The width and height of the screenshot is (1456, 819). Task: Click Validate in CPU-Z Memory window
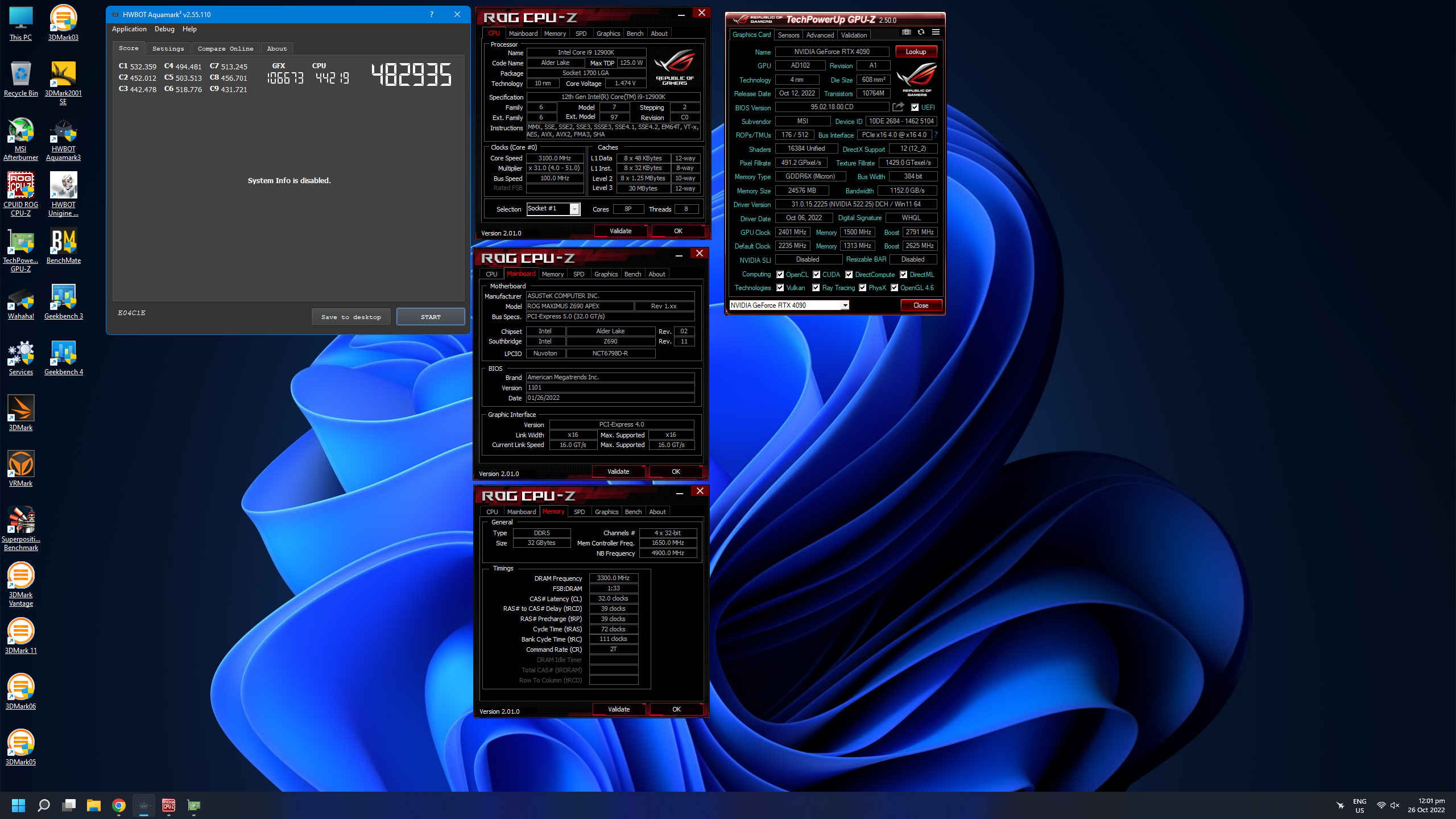(619, 709)
